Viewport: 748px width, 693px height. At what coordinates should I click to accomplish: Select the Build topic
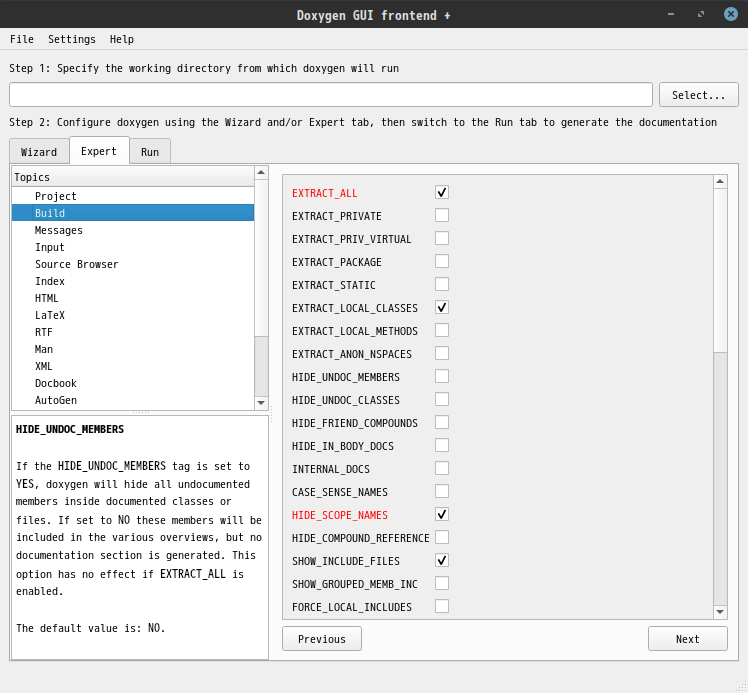coord(133,213)
